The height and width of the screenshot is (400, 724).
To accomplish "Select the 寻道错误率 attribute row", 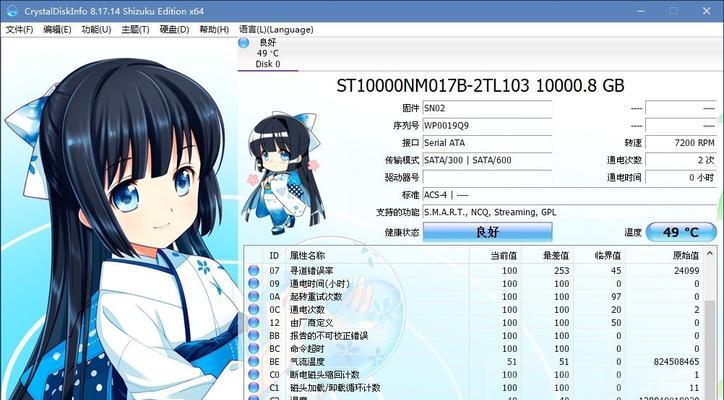I will [x=474, y=271].
